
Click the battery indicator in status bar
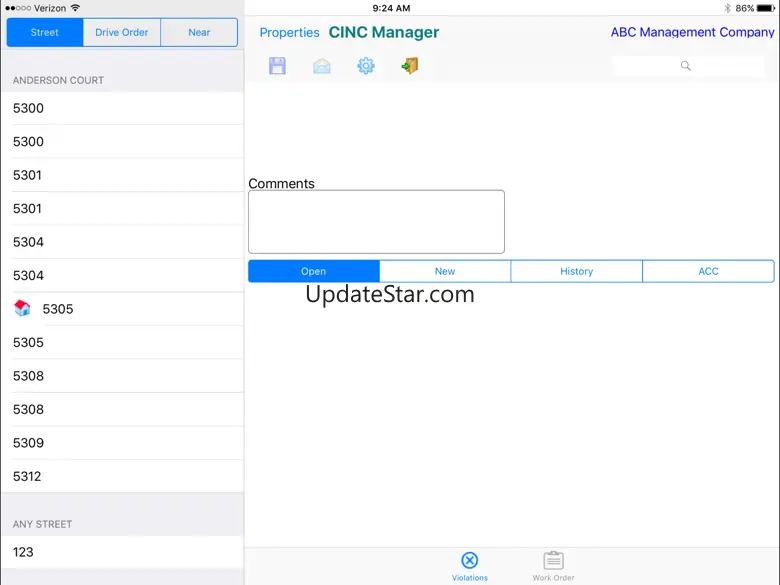[766, 8]
